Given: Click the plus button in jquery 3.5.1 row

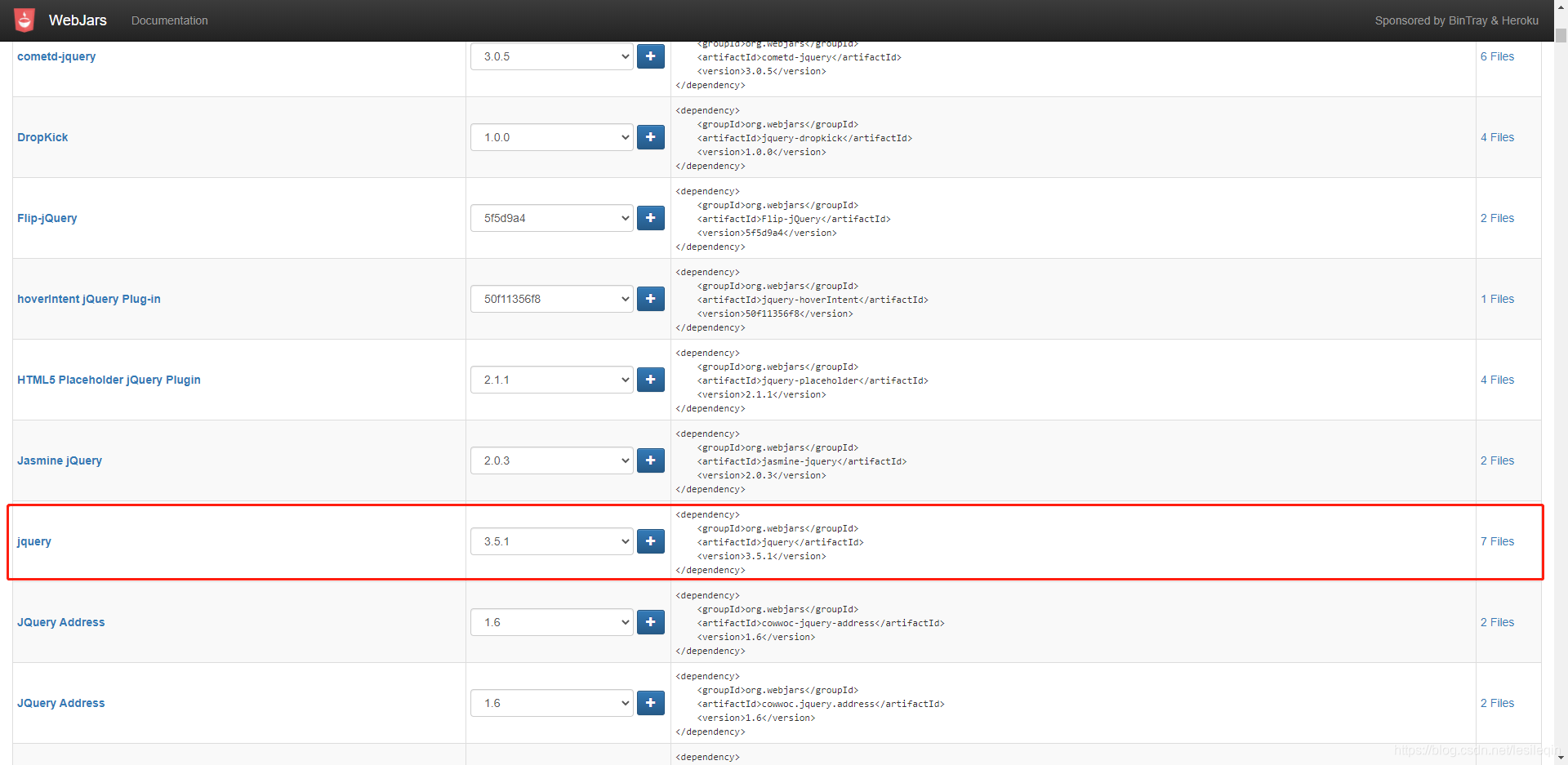Looking at the screenshot, I should click(x=650, y=541).
